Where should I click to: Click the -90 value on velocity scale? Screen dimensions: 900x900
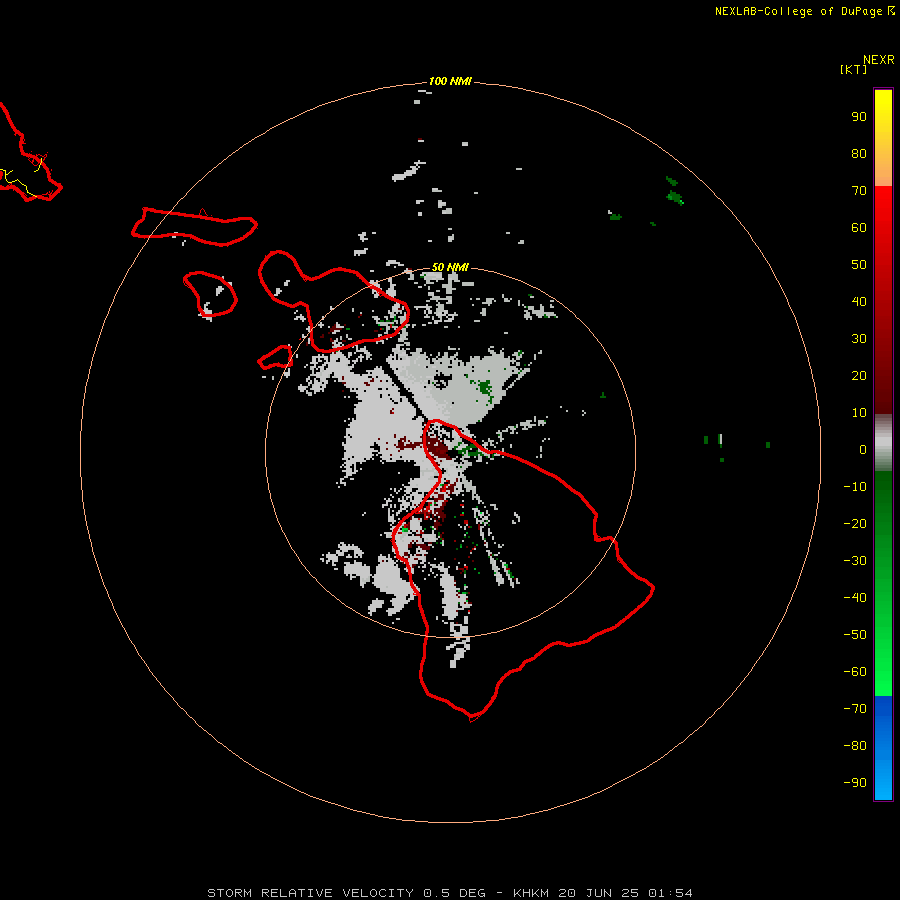point(855,783)
